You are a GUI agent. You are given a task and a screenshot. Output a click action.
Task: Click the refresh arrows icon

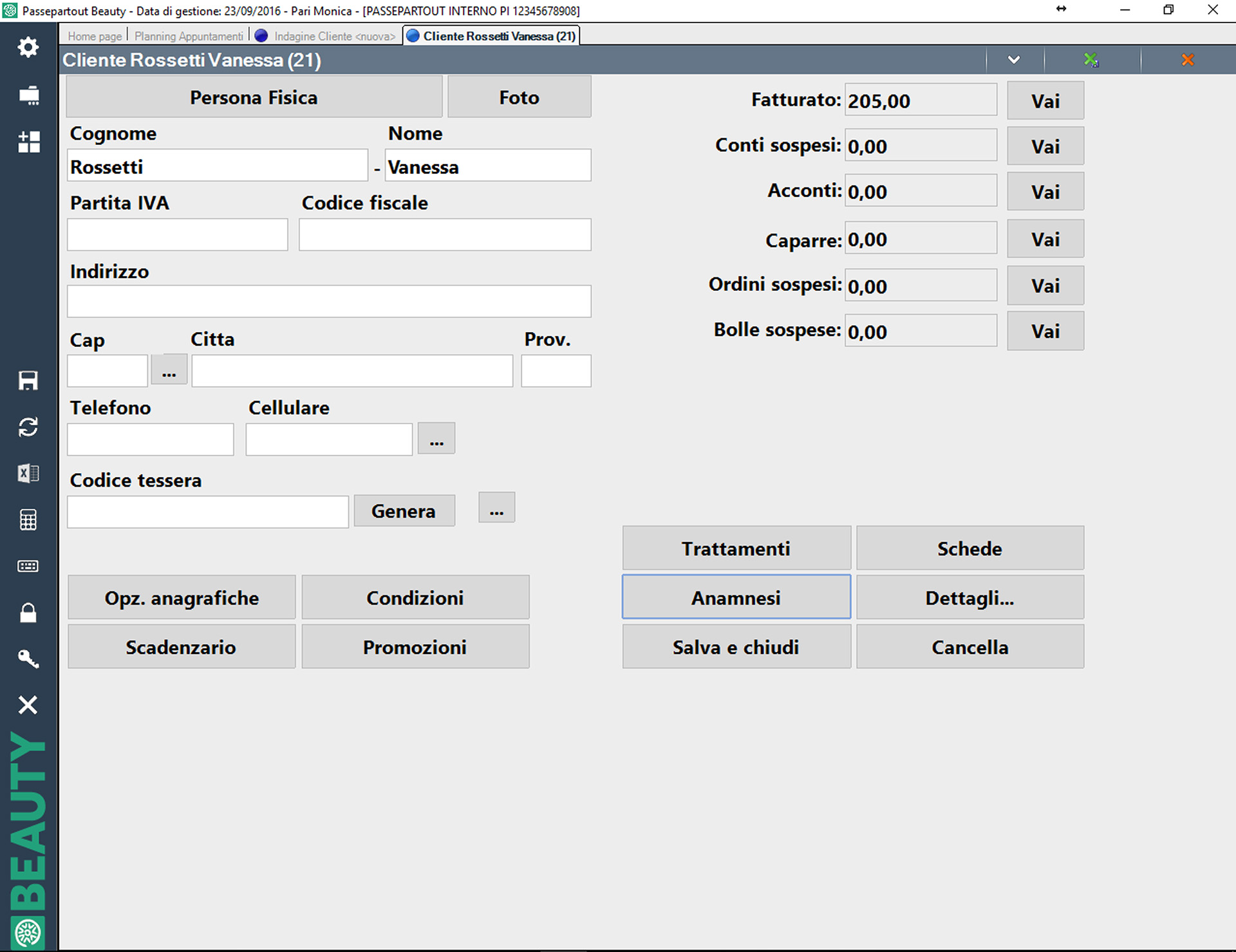[28, 427]
